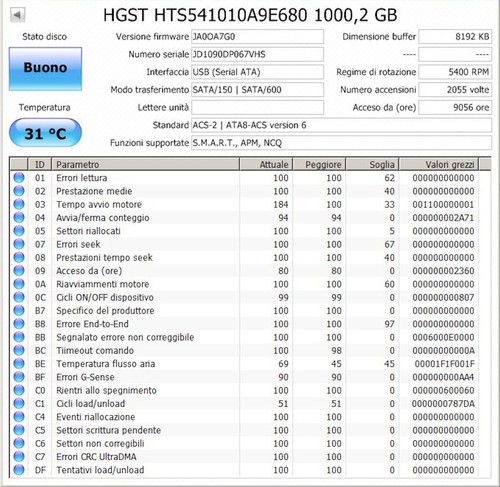500x487 pixels.
Task: Click the Numero seriale field
Action: pos(257,54)
